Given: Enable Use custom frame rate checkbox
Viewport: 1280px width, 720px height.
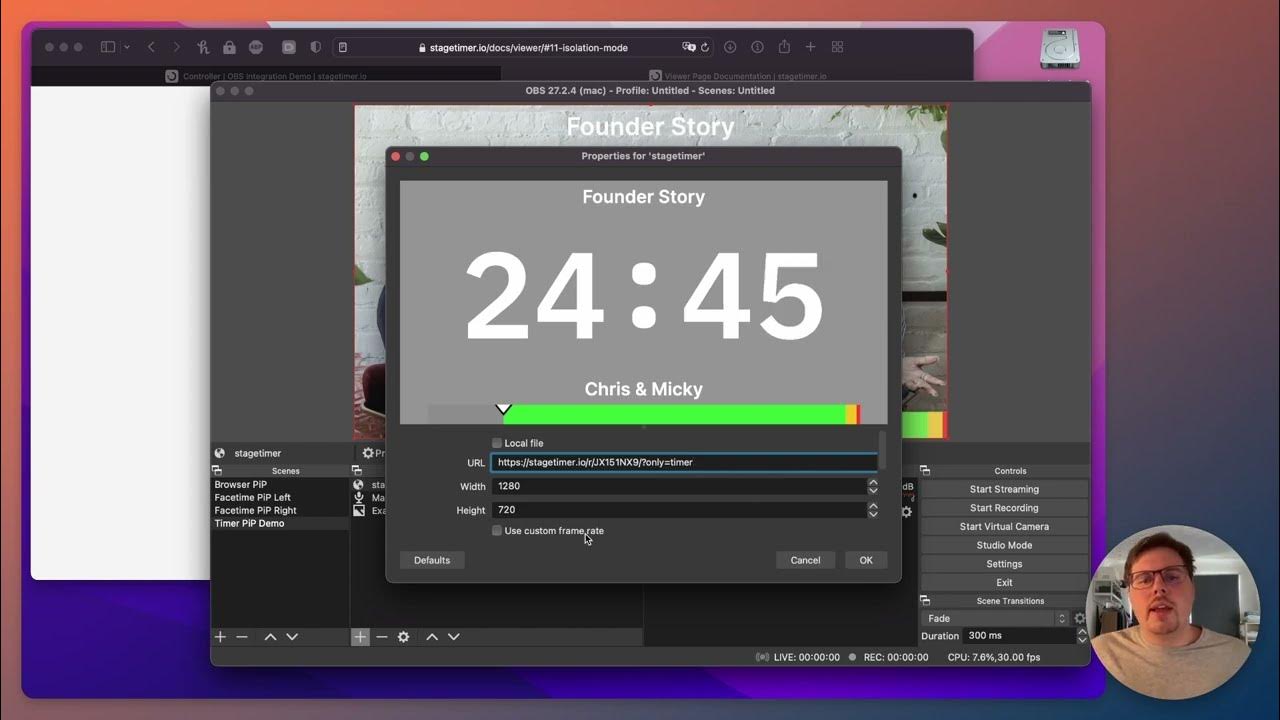Looking at the screenshot, I should 497,531.
